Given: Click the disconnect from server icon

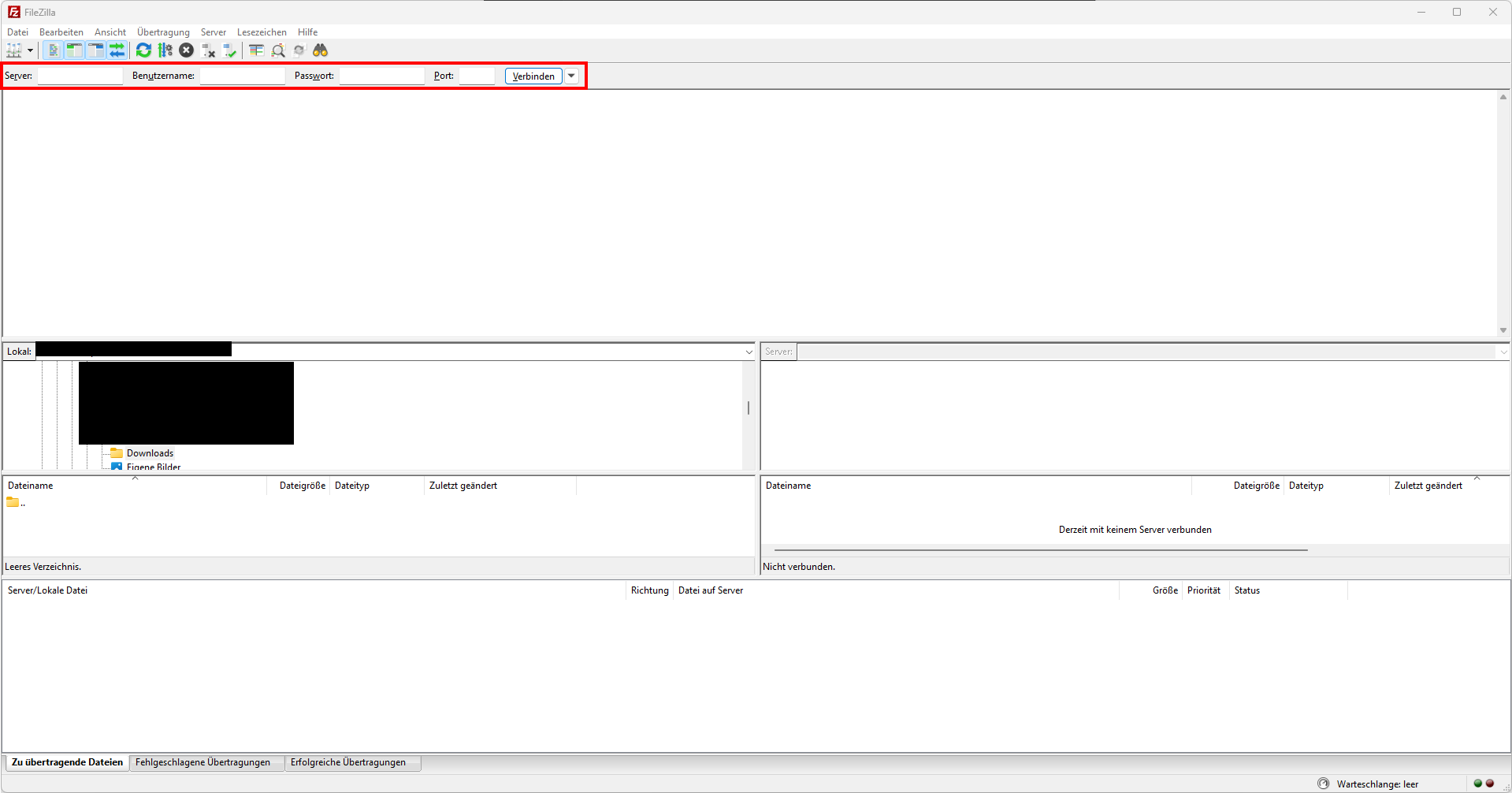Looking at the screenshot, I should point(208,50).
